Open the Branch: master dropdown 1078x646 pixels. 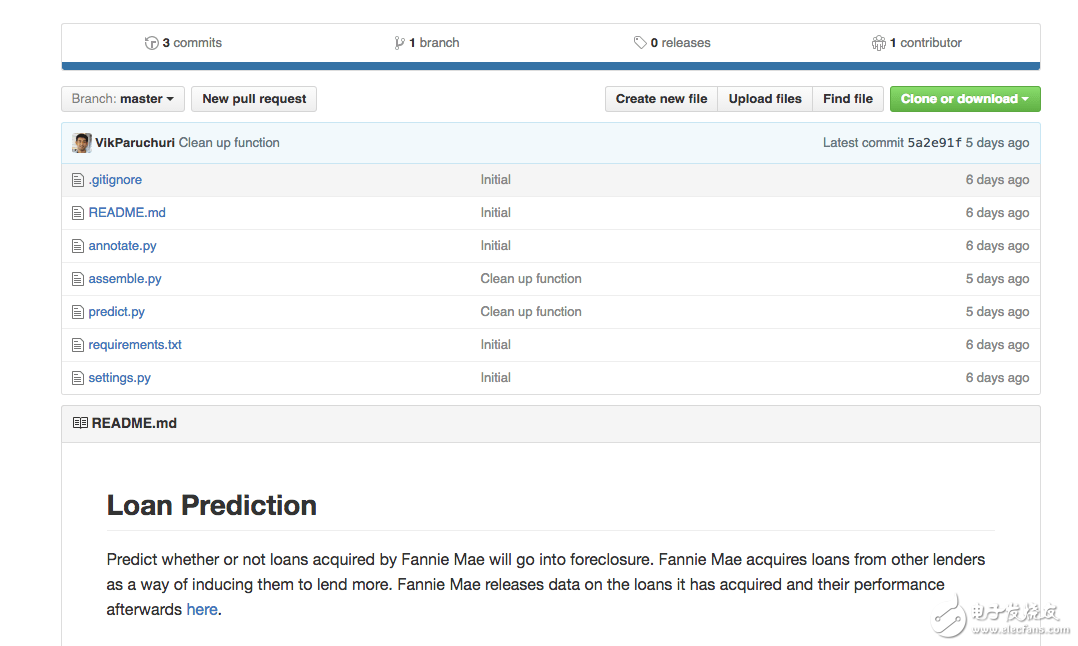123,99
